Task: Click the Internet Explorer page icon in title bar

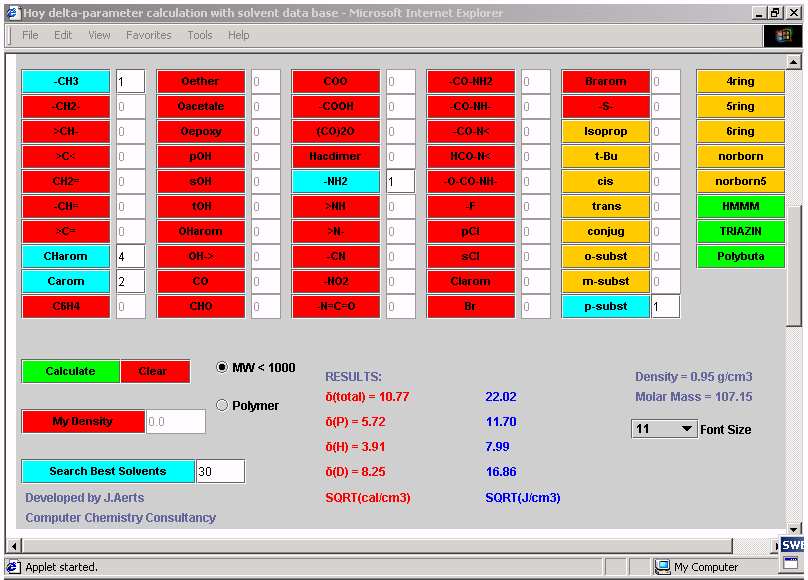Action: click(x=13, y=12)
